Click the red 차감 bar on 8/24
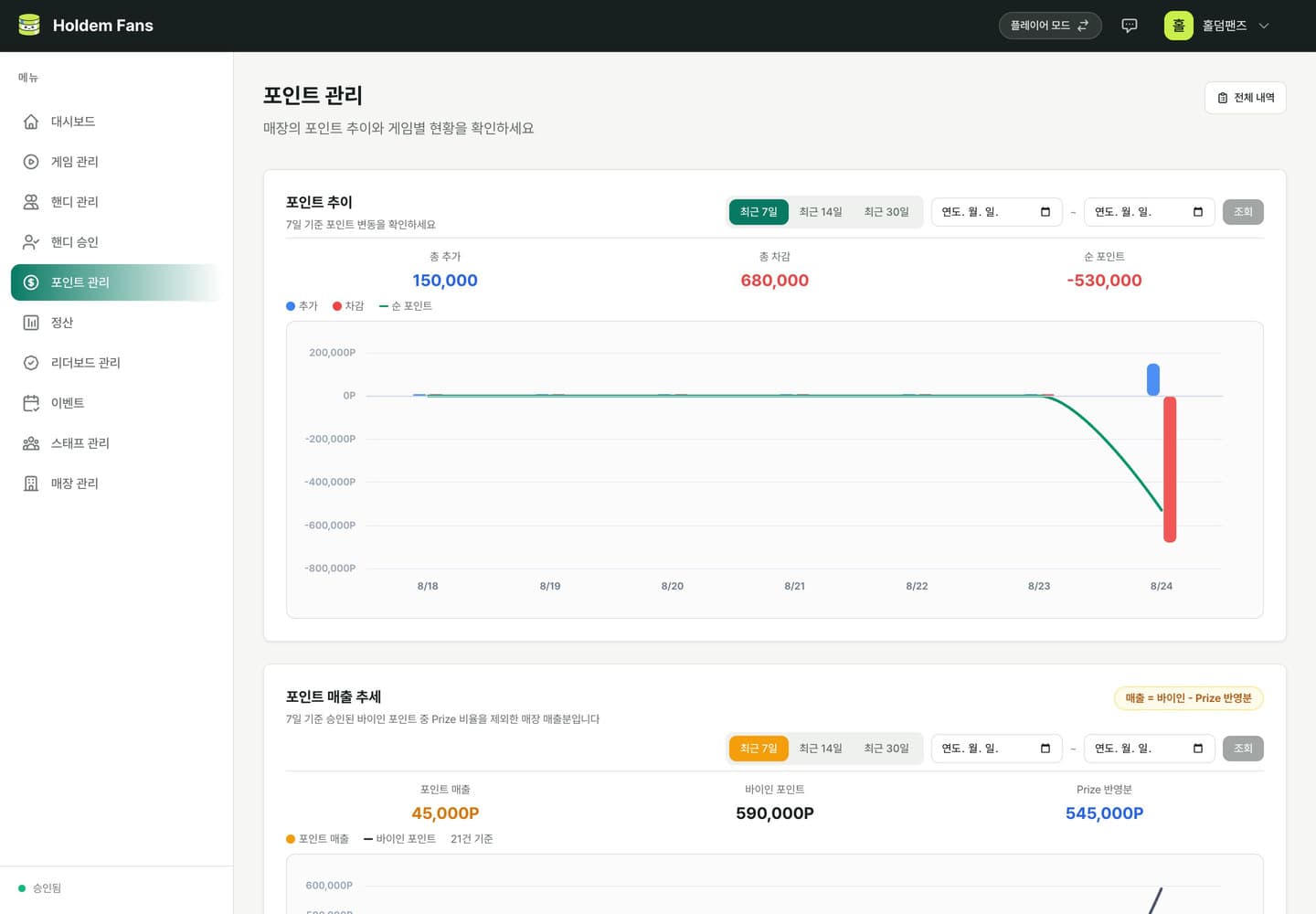1316x914 pixels. pos(1170,469)
